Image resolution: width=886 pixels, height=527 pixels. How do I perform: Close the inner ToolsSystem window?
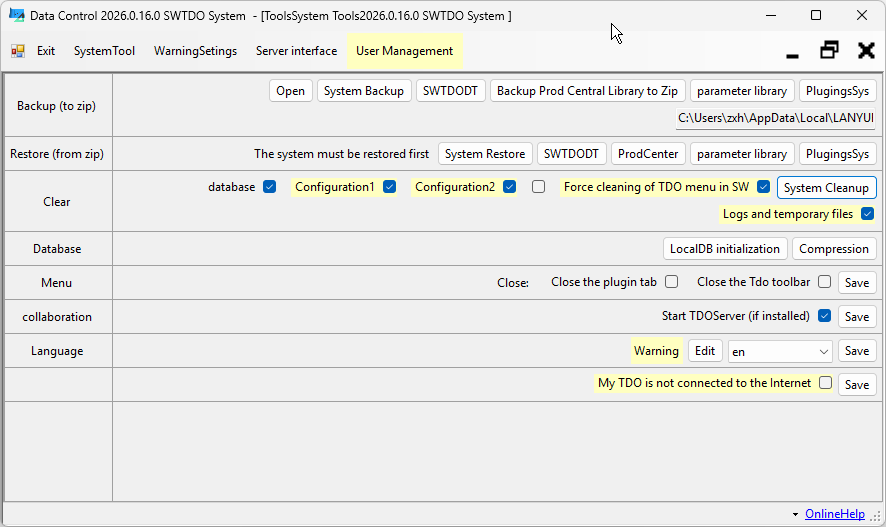click(x=866, y=50)
